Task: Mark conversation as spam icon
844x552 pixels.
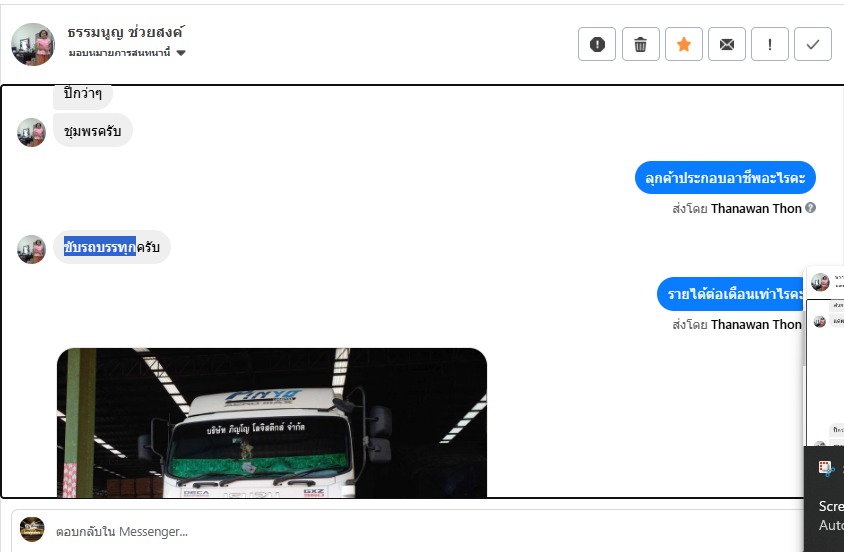Action: point(596,44)
